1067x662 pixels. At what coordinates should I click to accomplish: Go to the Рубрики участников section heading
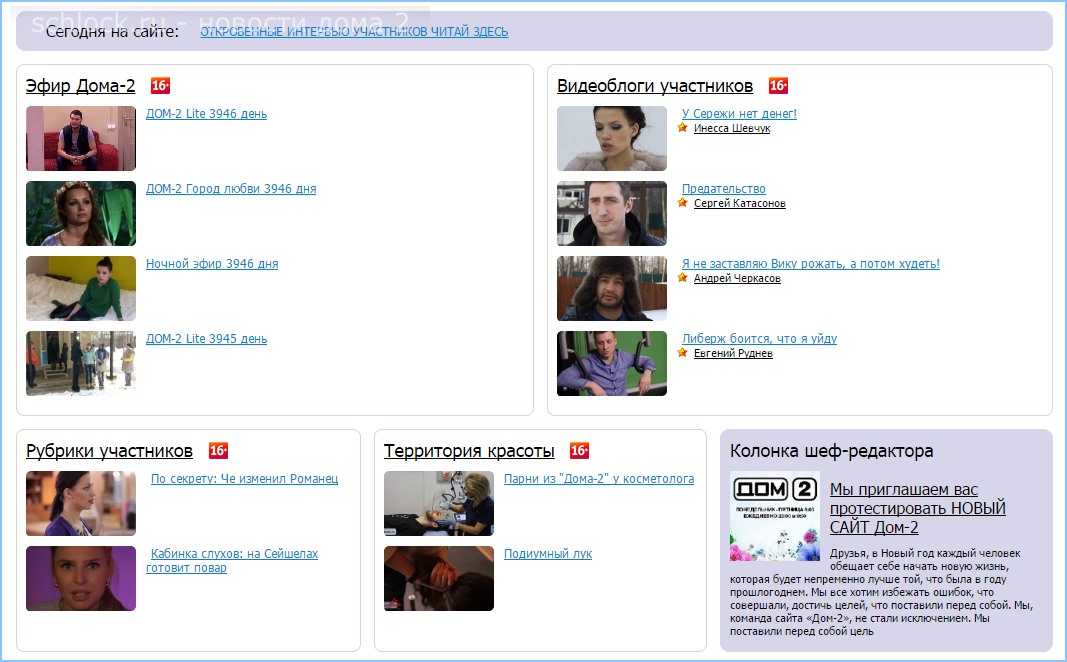point(109,450)
